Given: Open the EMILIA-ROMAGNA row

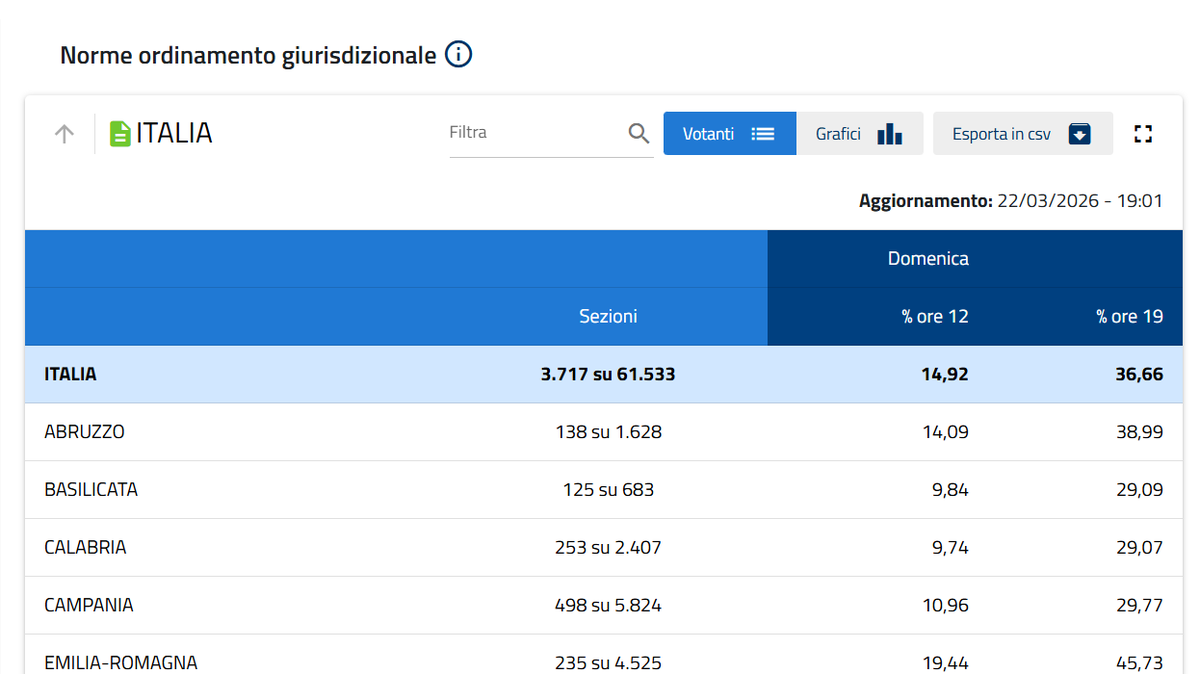Looking at the screenshot, I should (603, 655).
